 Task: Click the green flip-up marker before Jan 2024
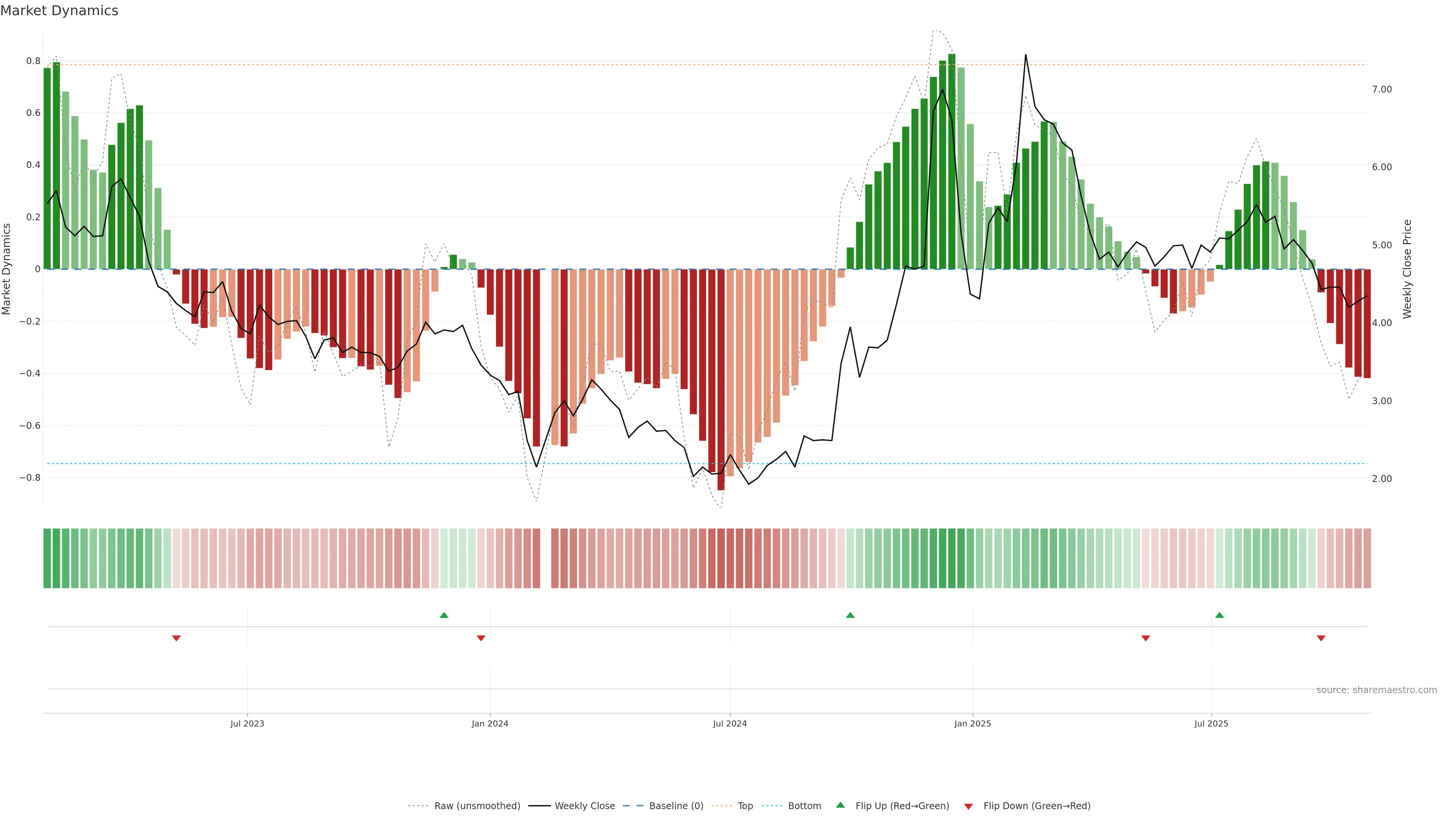click(444, 615)
